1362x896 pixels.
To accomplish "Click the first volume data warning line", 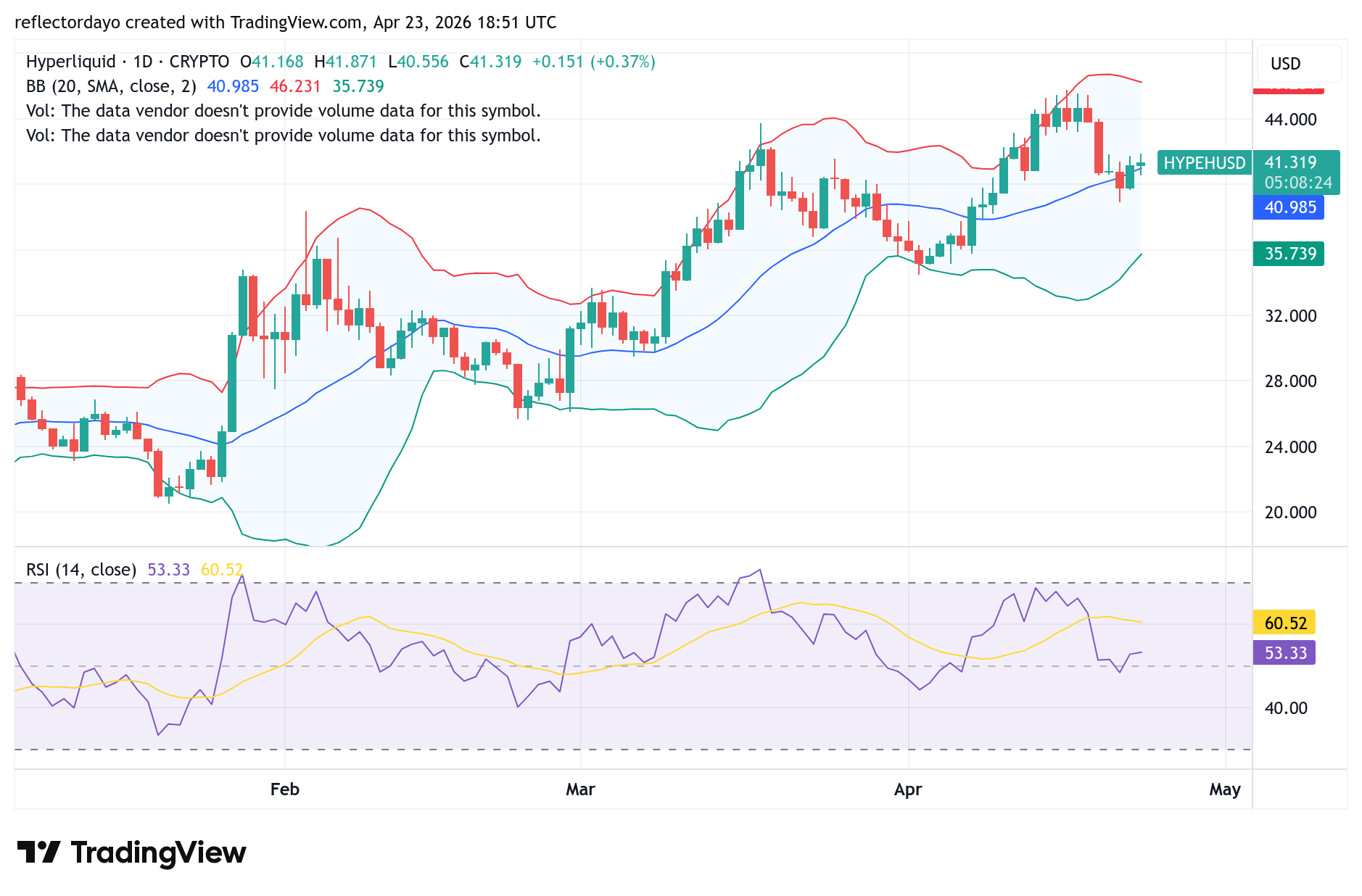I will tap(284, 111).
